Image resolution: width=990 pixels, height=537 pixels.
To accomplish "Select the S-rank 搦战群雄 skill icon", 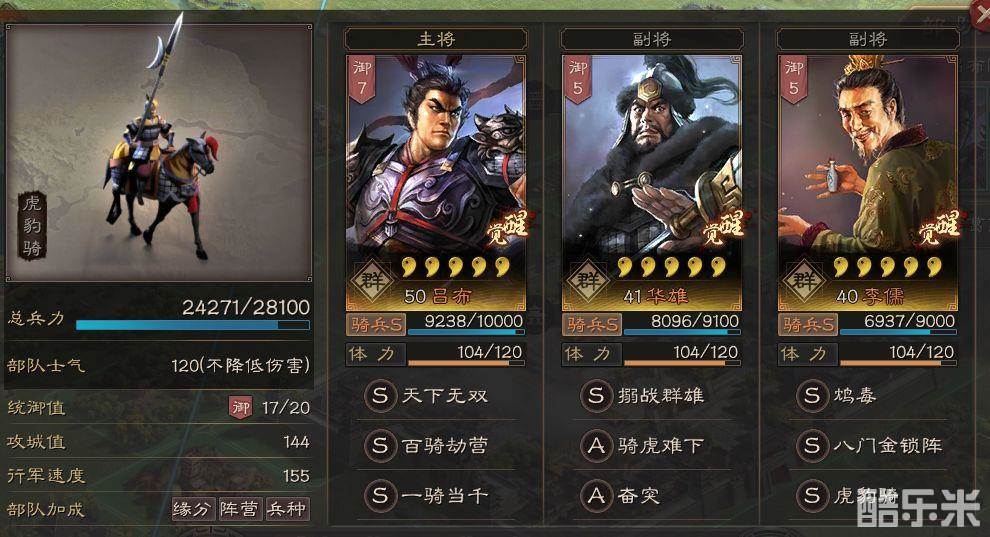I will click(596, 396).
